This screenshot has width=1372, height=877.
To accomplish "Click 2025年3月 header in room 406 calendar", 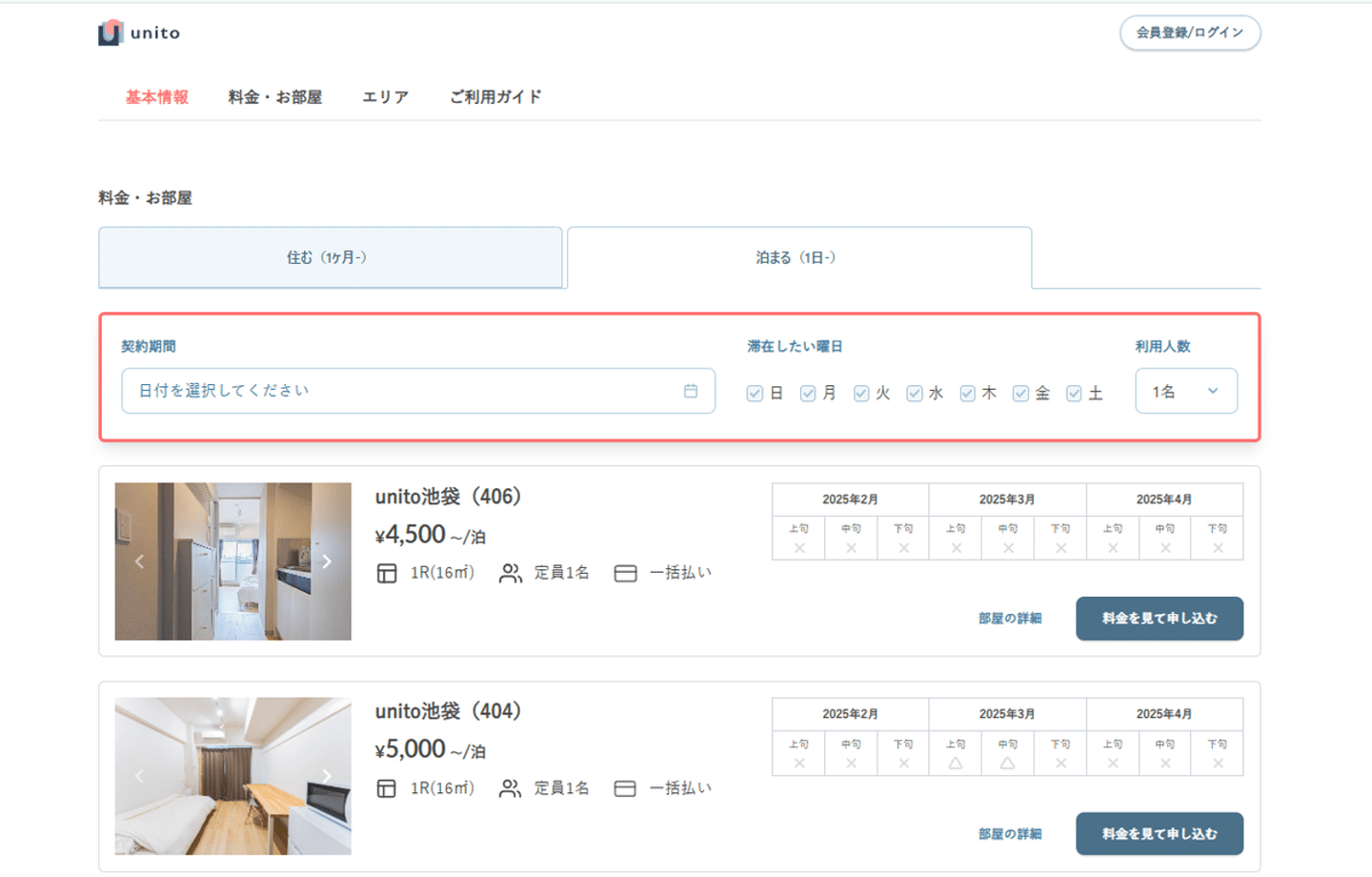I will click(x=1007, y=500).
